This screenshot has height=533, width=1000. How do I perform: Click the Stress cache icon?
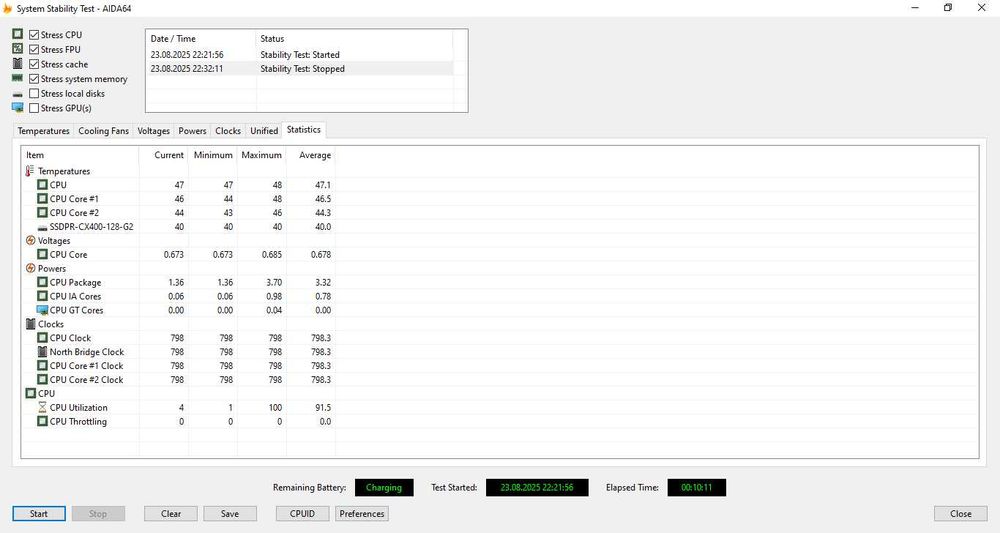(18, 63)
